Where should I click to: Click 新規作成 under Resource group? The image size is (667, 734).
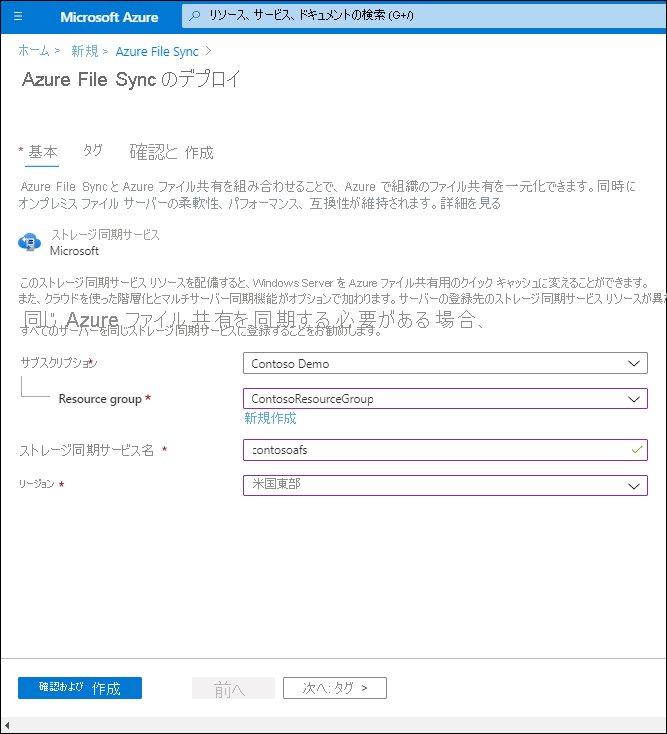(270, 418)
